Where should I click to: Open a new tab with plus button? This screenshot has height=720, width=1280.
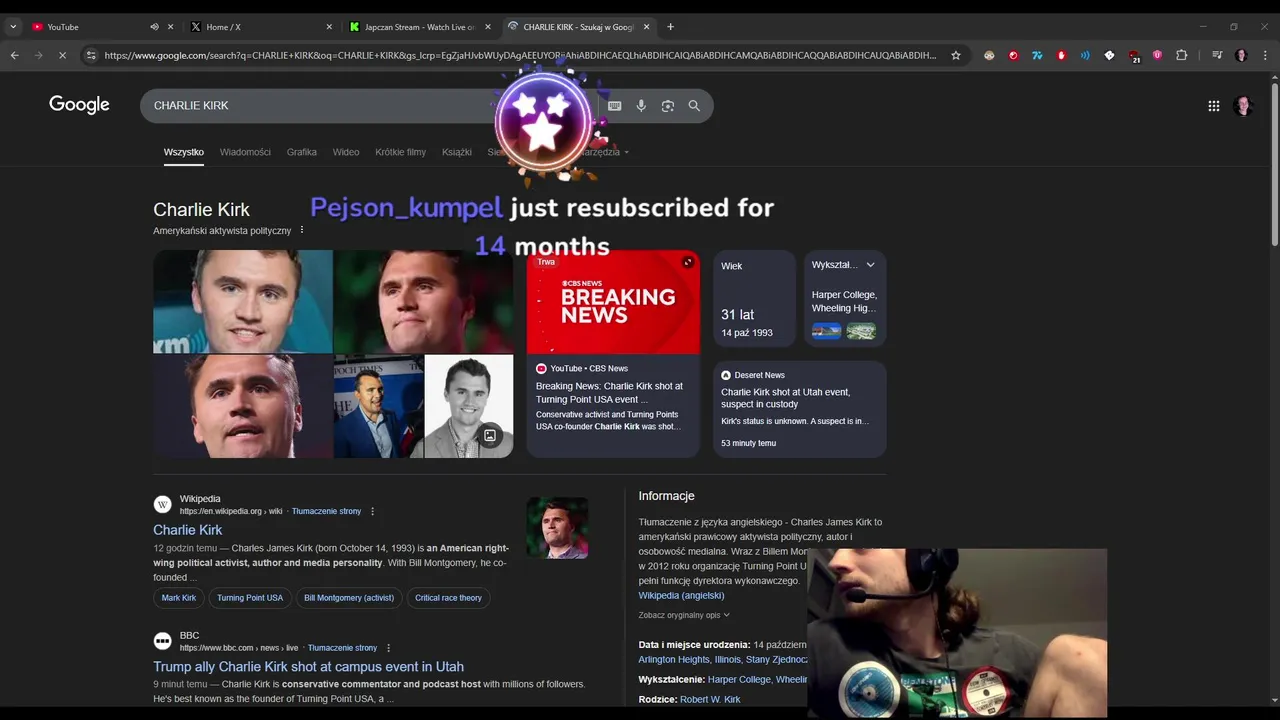(x=670, y=27)
